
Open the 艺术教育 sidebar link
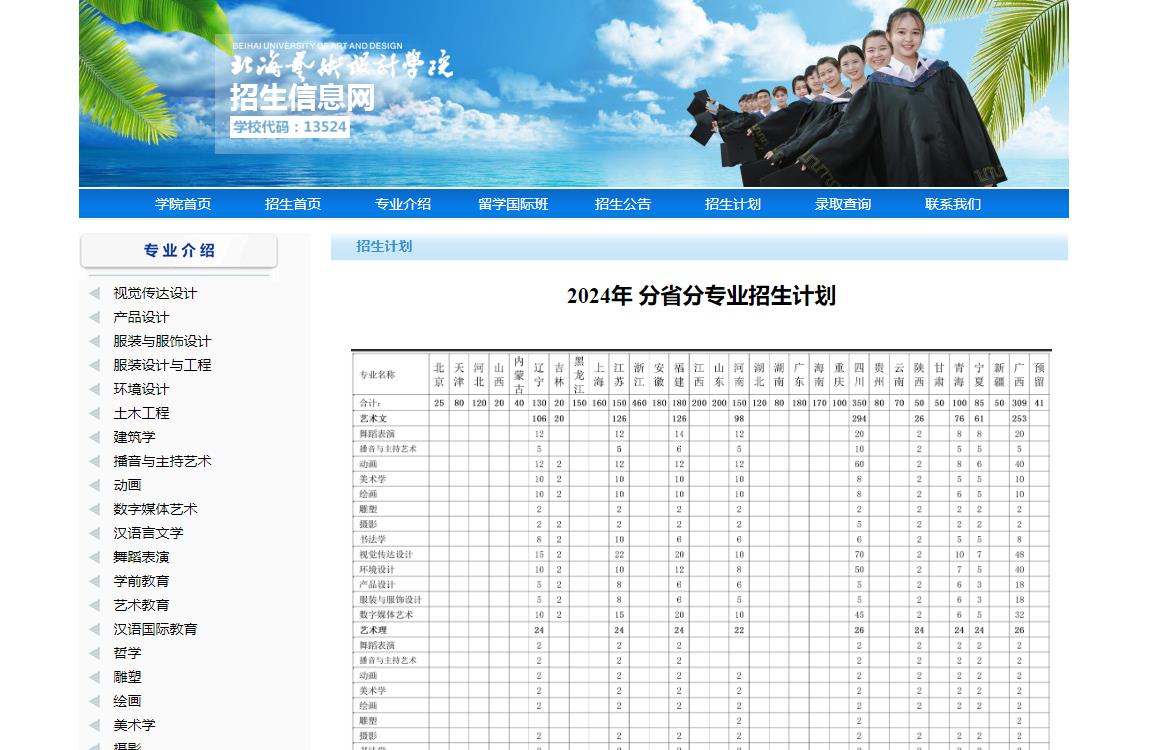pos(142,605)
